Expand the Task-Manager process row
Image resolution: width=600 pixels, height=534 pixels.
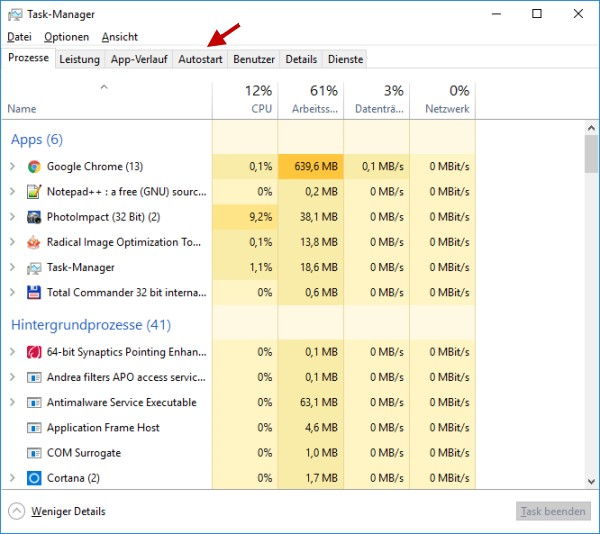point(12,267)
